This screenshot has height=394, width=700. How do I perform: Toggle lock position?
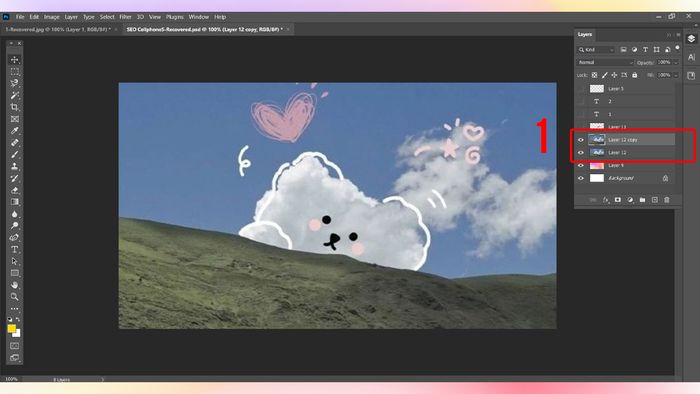614,75
